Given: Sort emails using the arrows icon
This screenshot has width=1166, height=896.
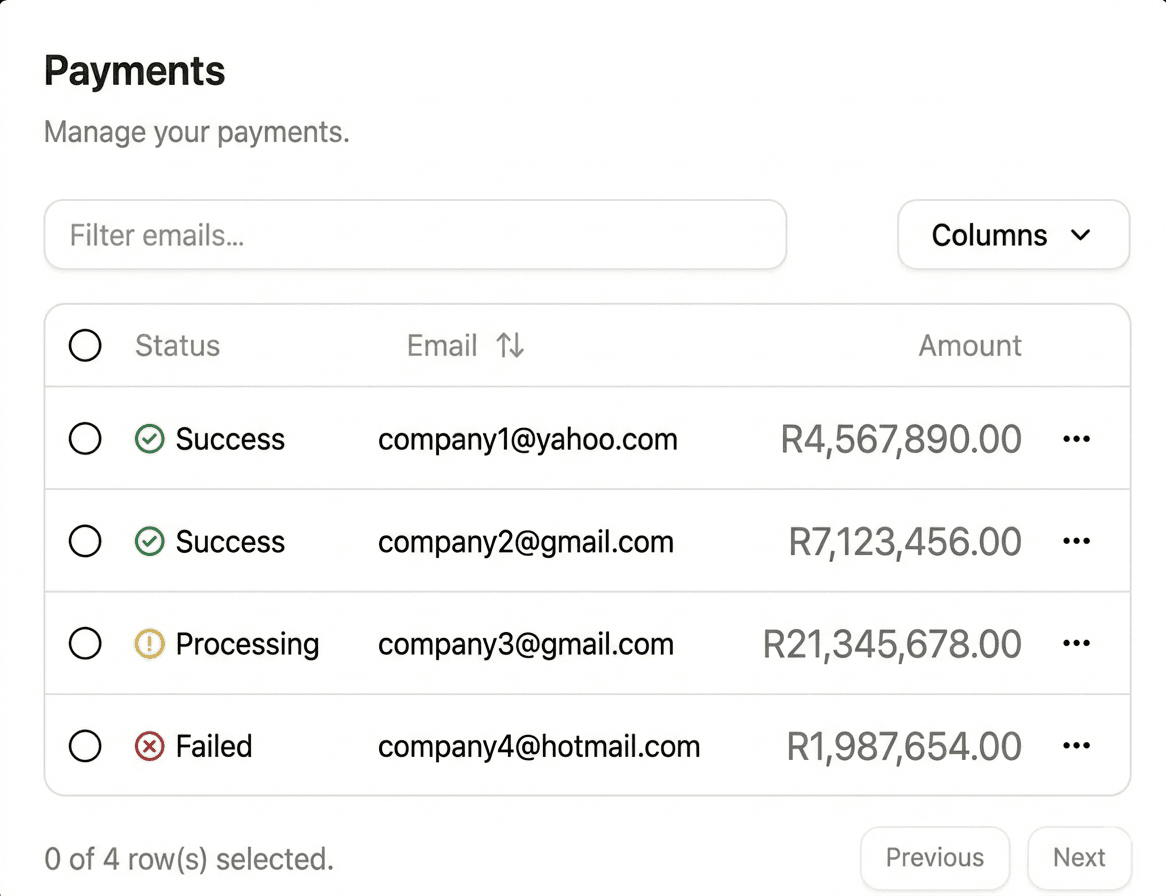Looking at the screenshot, I should click(509, 345).
